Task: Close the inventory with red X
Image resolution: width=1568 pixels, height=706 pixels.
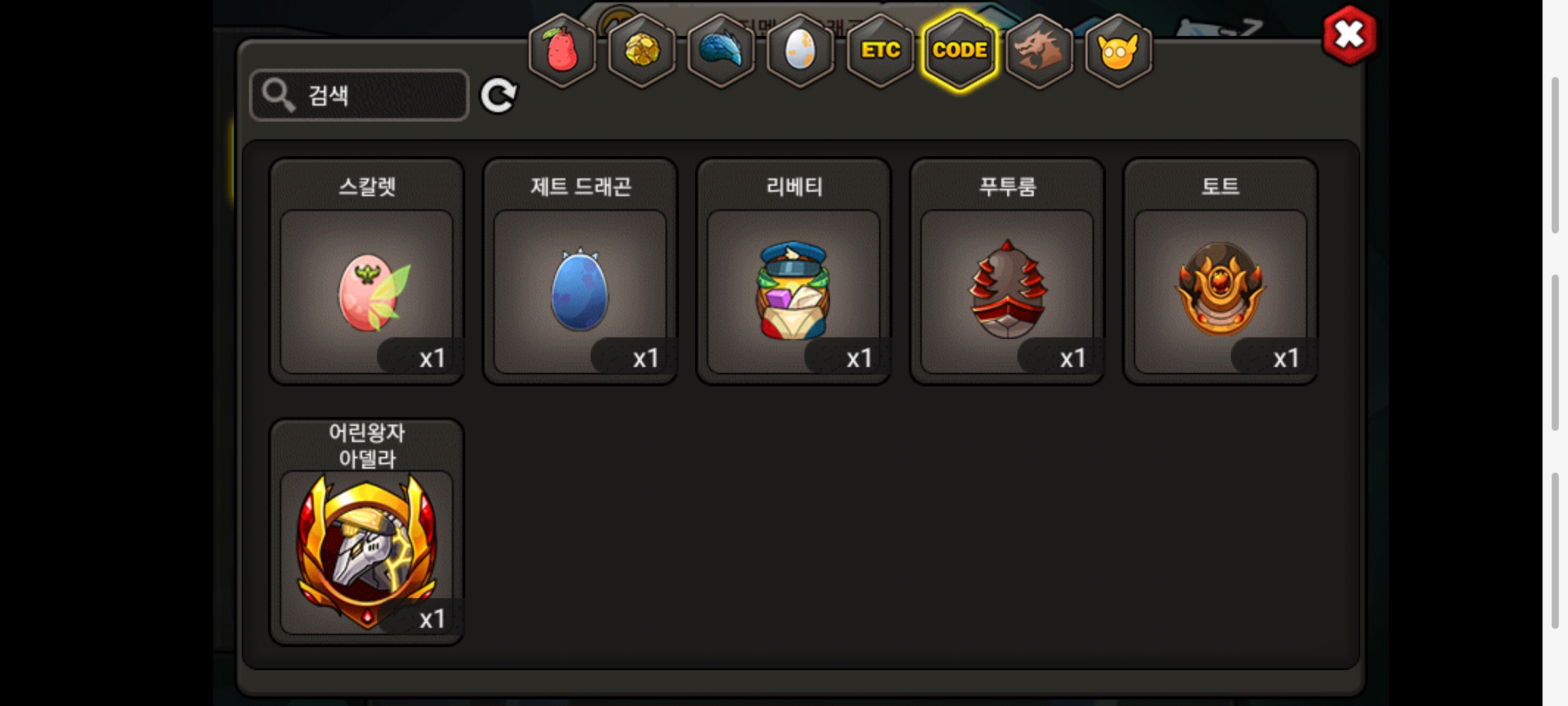Action: click(x=1350, y=35)
